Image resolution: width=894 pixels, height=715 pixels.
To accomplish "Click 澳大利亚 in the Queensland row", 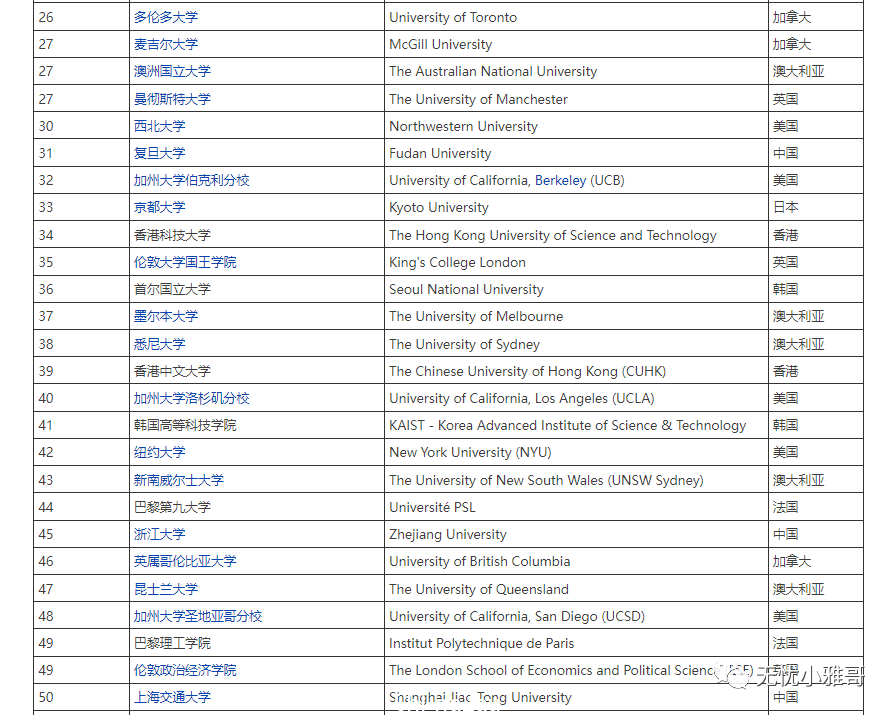I will pyautogui.click(x=798, y=589).
